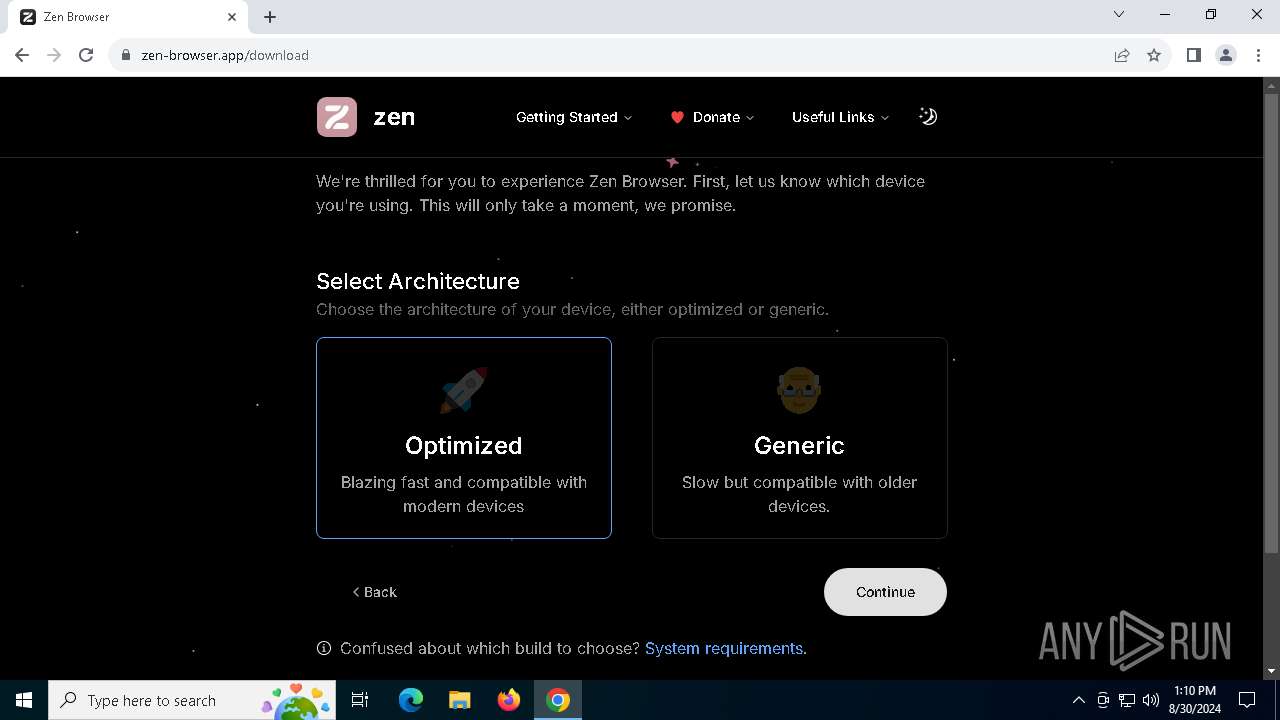Viewport: 1280px width, 720px height.
Task: Launch Firefox from the taskbar
Action: pos(509,700)
